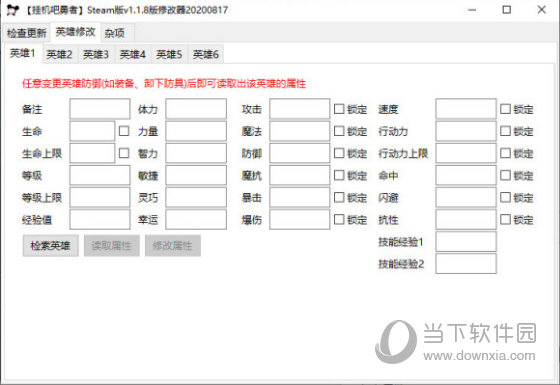
Task: Focus the 力量 input field
Action: [x=196, y=131]
